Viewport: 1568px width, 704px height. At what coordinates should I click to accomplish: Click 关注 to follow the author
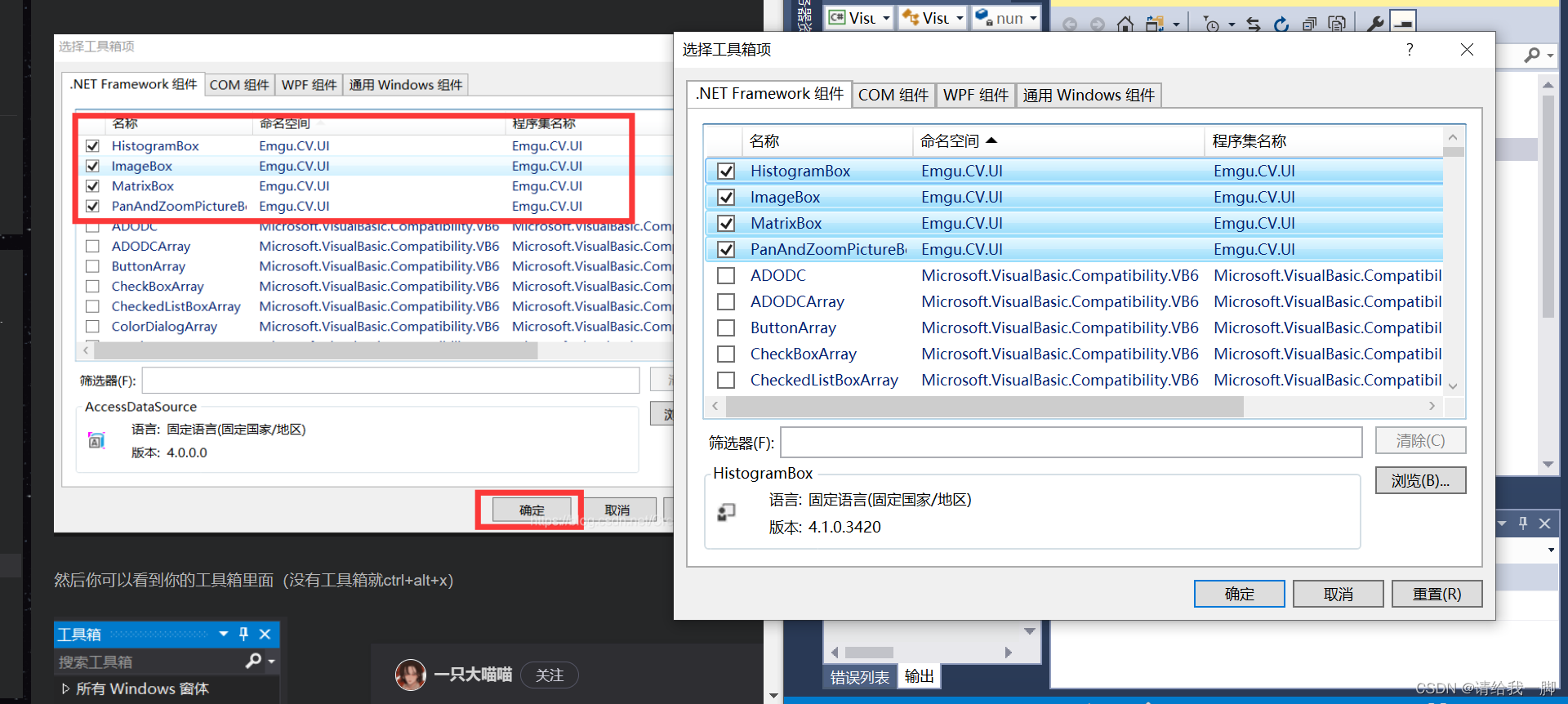click(549, 675)
